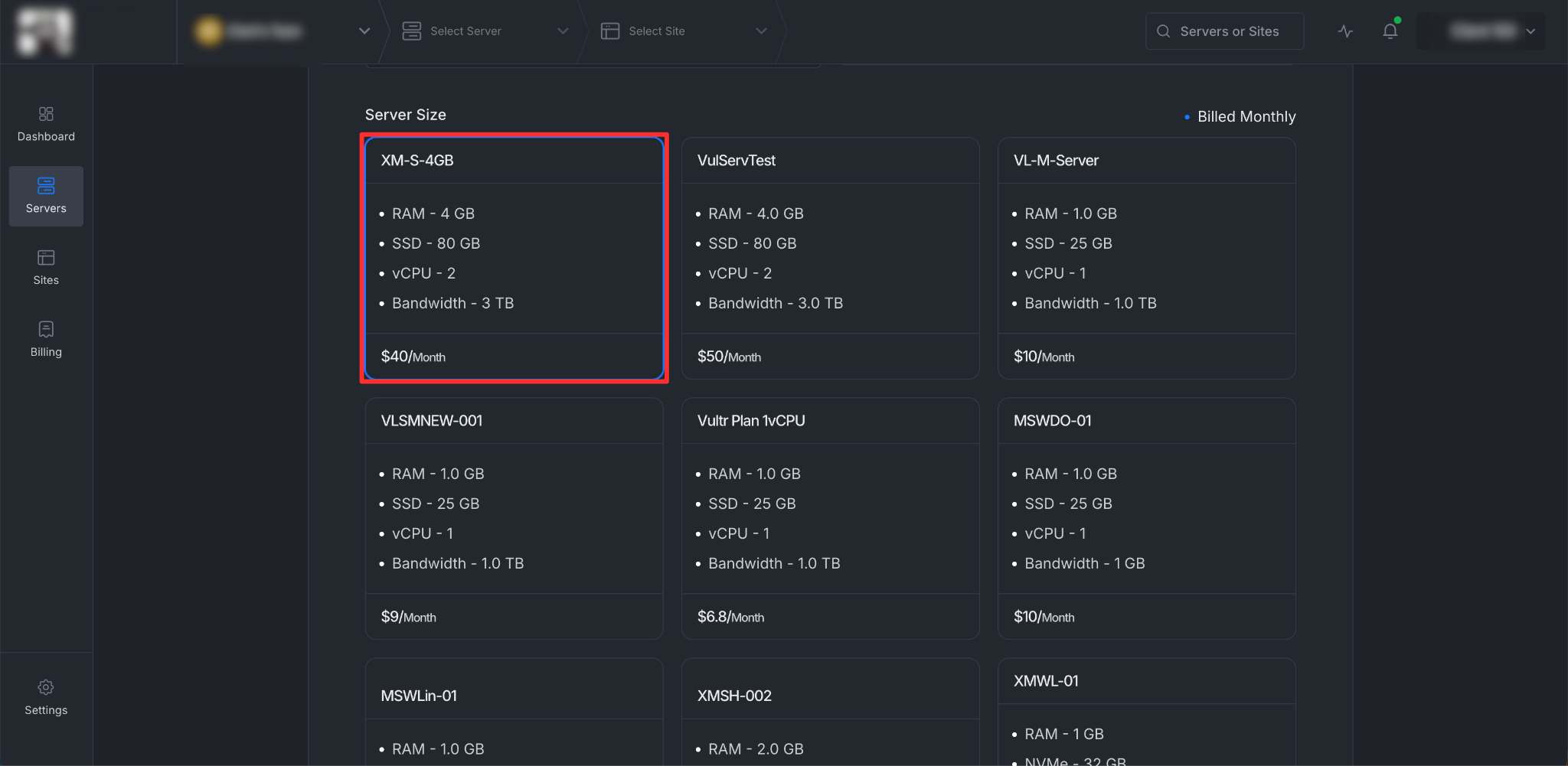Select the XMWL-01 size card
The image size is (1568, 766).
point(1146,712)
